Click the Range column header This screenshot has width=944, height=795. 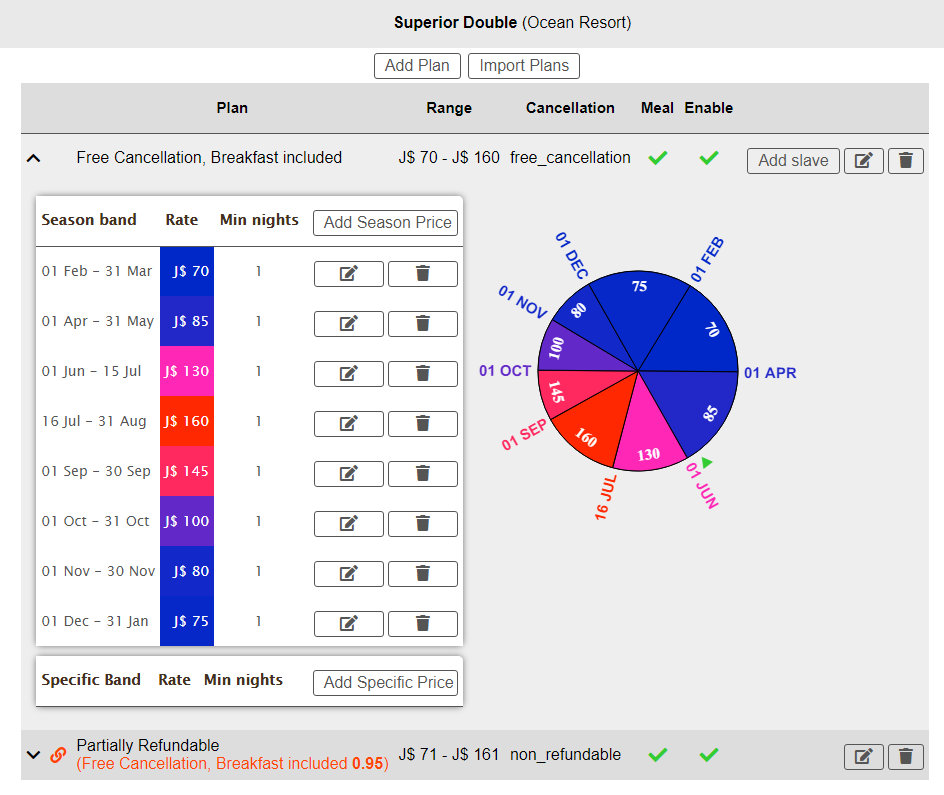tap(449, 108)
